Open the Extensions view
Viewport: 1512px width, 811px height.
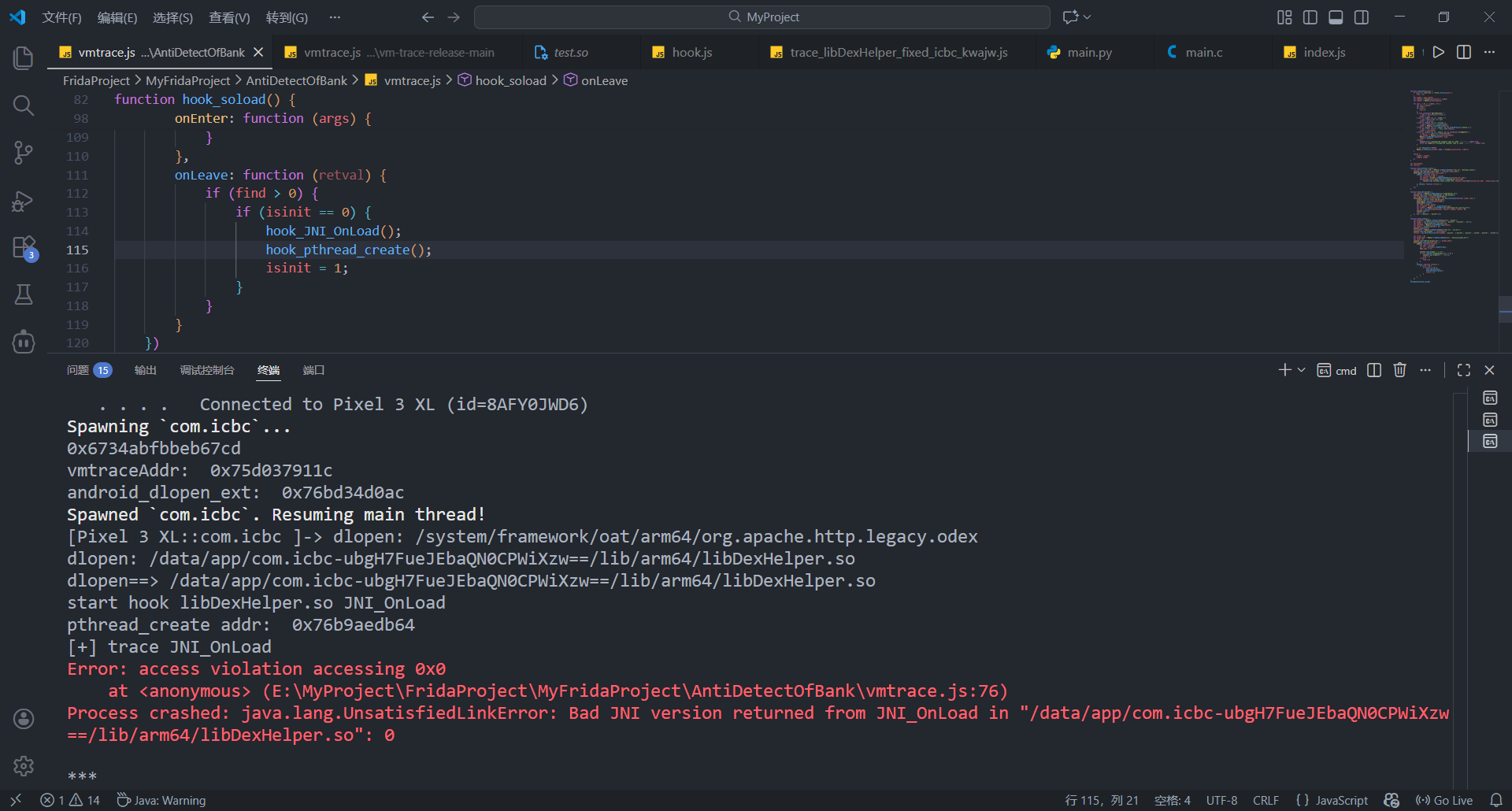[x=24, y=247]
